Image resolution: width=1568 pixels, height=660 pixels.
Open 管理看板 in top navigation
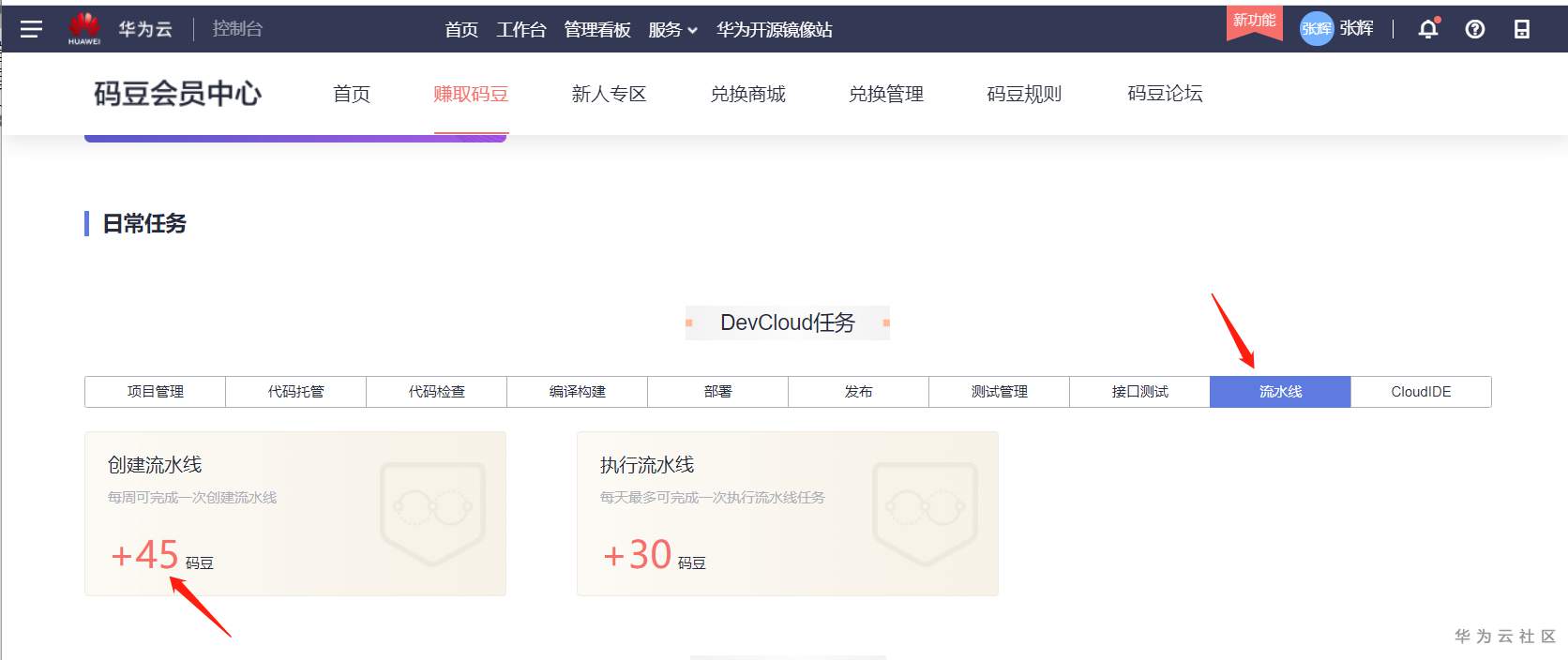[597, 30]
